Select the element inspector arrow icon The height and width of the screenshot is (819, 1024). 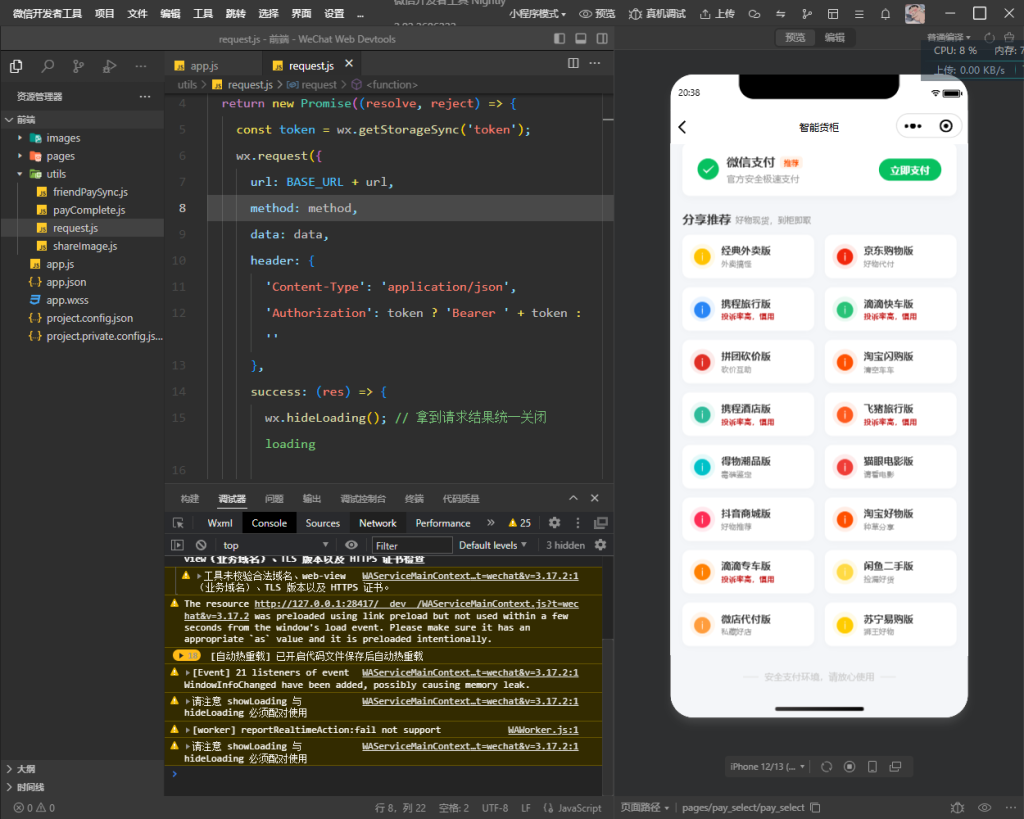(178, 523)
